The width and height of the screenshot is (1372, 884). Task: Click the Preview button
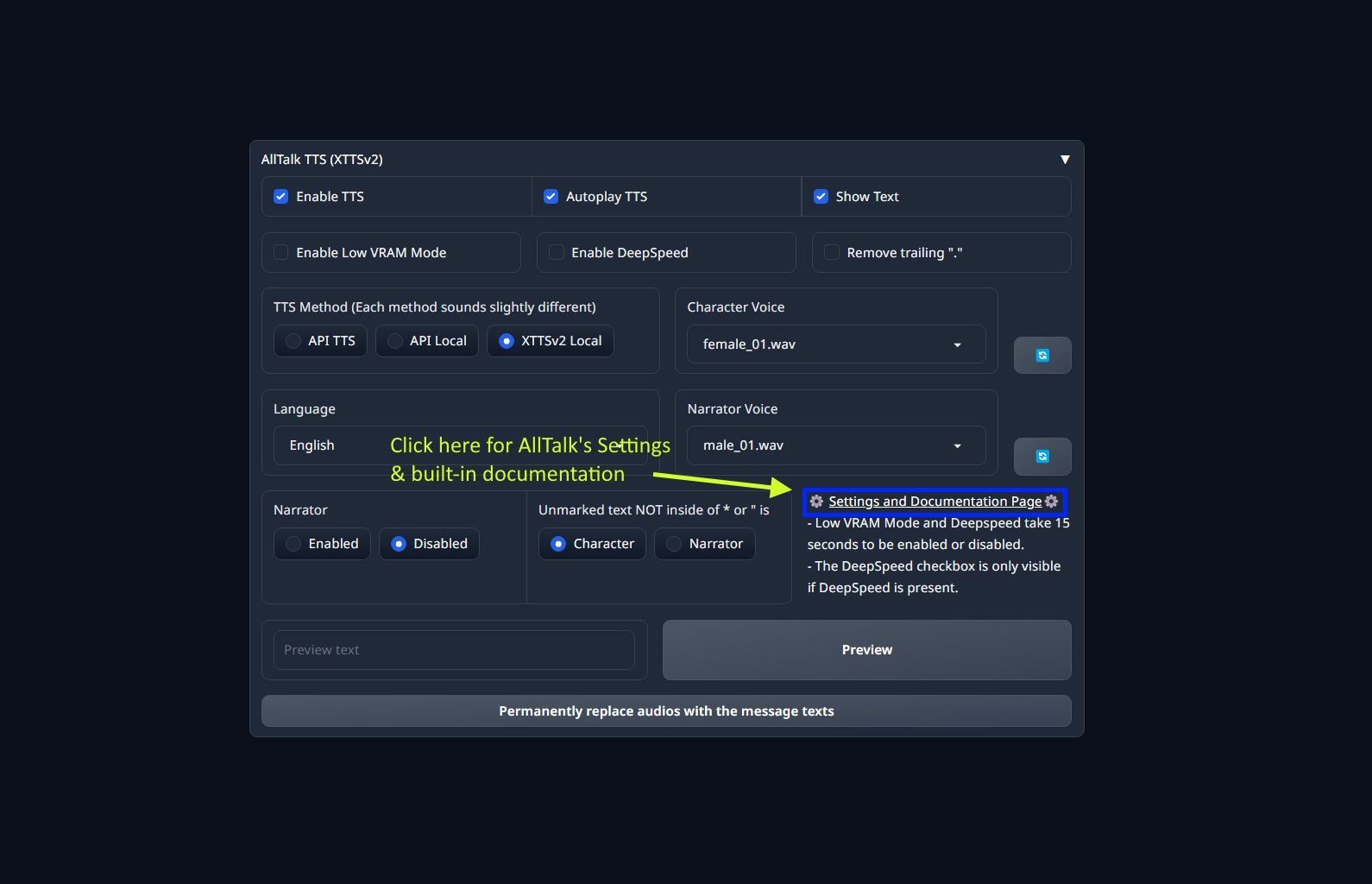pos(866,650)
